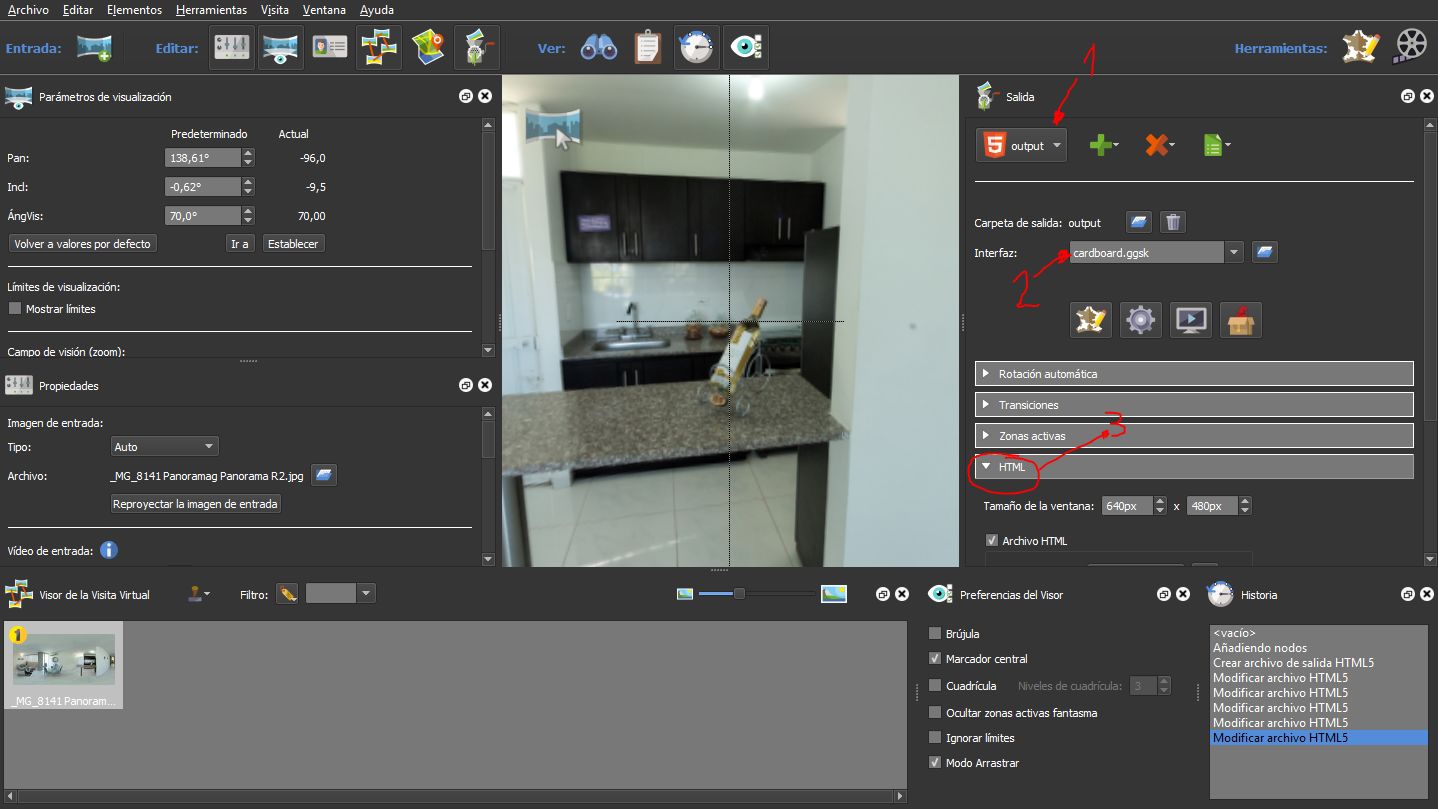The image size is (1438, 809).
Task: Expand the Zonas activas section
Action: tap(1194, 435)
